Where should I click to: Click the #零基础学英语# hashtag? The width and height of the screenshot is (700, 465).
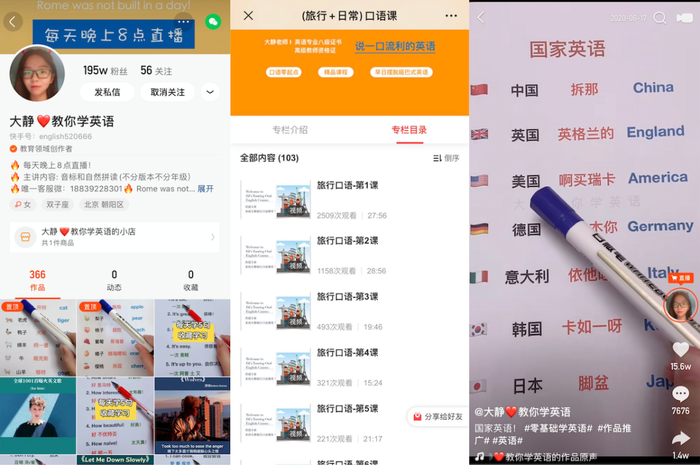tap(558, 428)
